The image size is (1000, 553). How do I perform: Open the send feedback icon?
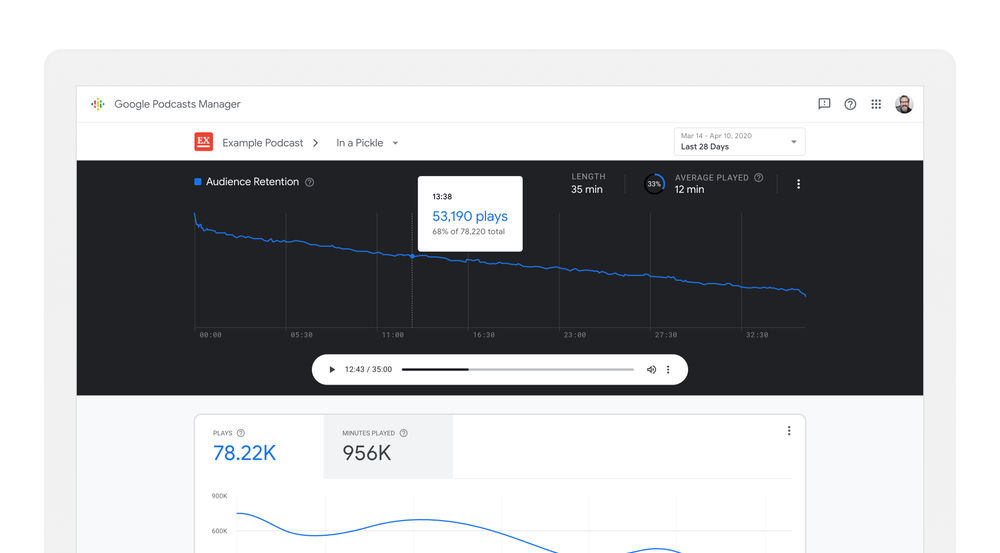click(x=824, y=104)
